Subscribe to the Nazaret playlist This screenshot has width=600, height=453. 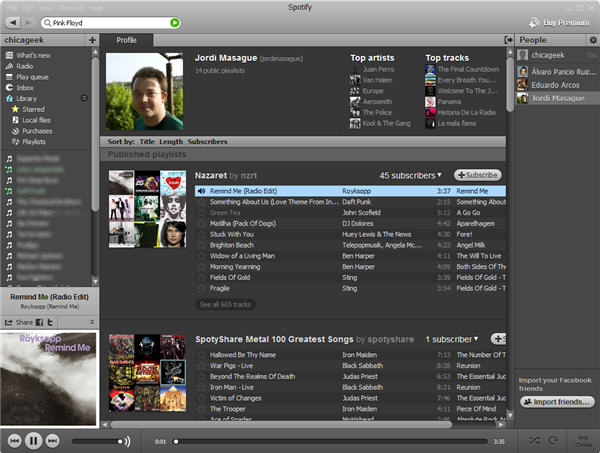tap(477, 175)
